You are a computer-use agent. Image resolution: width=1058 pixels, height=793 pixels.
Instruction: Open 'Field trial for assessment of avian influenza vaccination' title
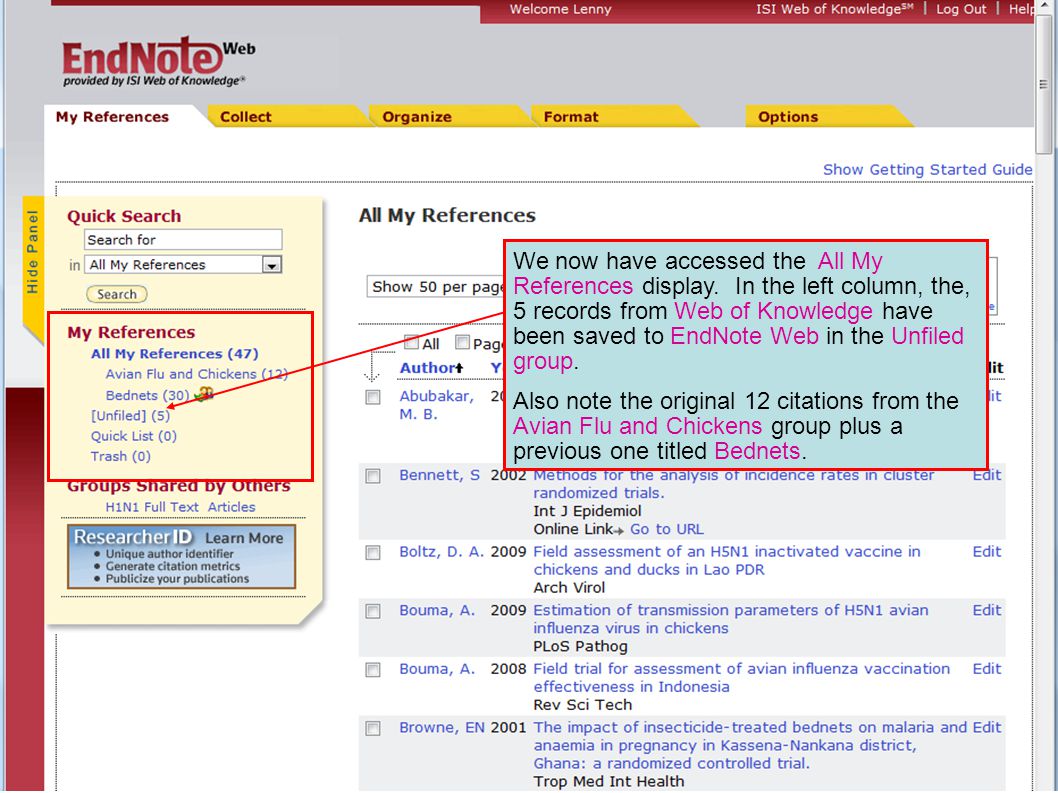tap(742, 678)
